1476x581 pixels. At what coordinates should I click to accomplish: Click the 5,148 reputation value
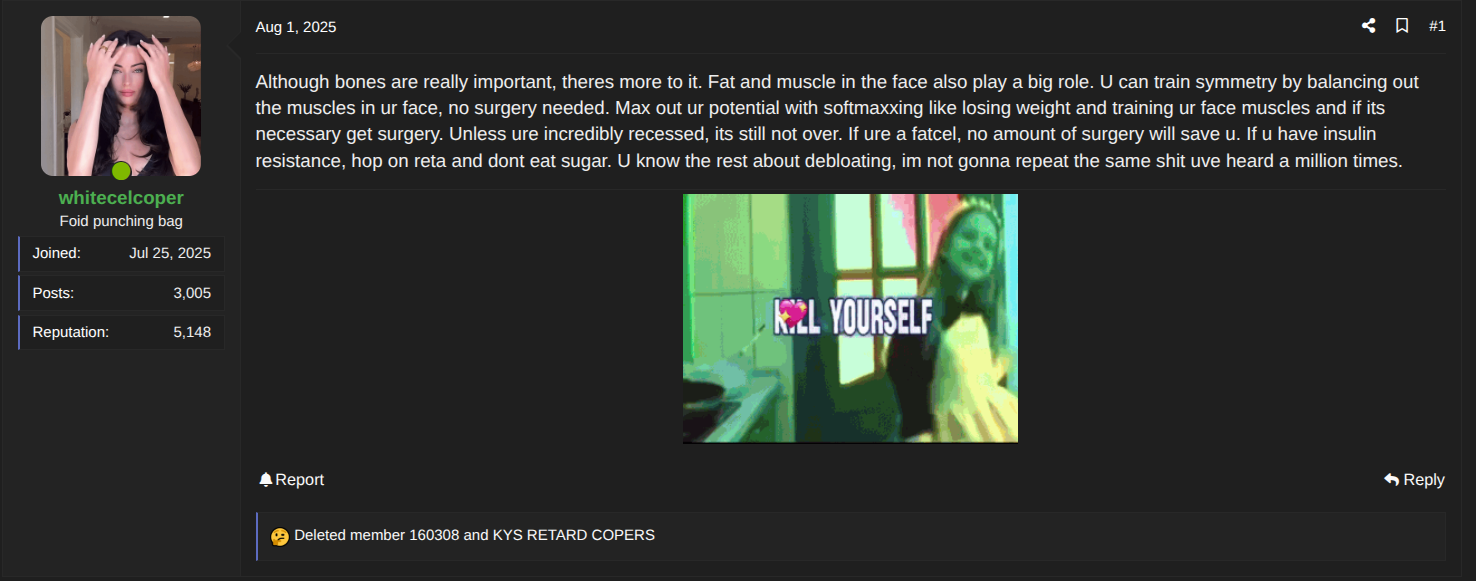pos(192,332)
